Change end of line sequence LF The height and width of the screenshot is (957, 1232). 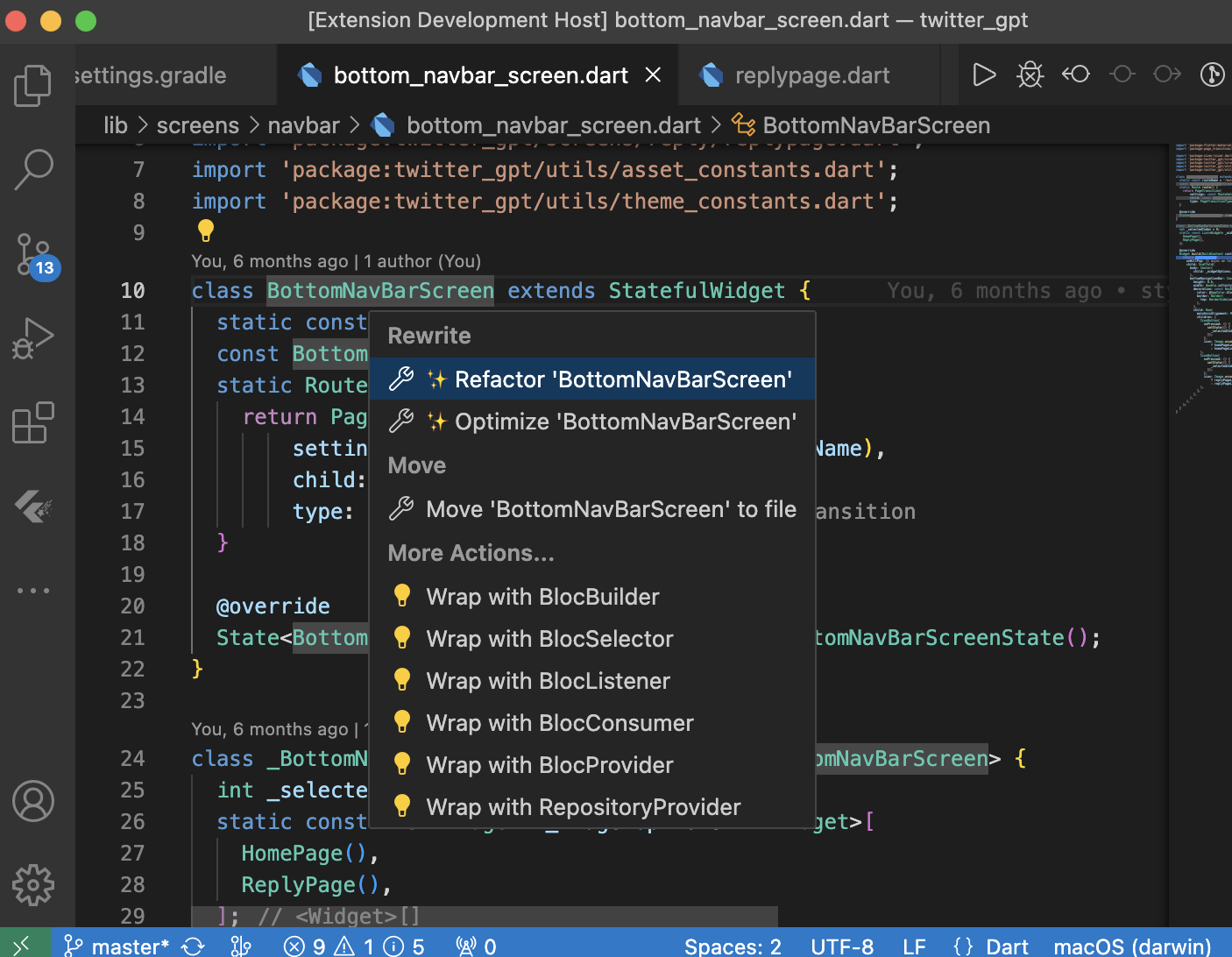tap(914, 946)
